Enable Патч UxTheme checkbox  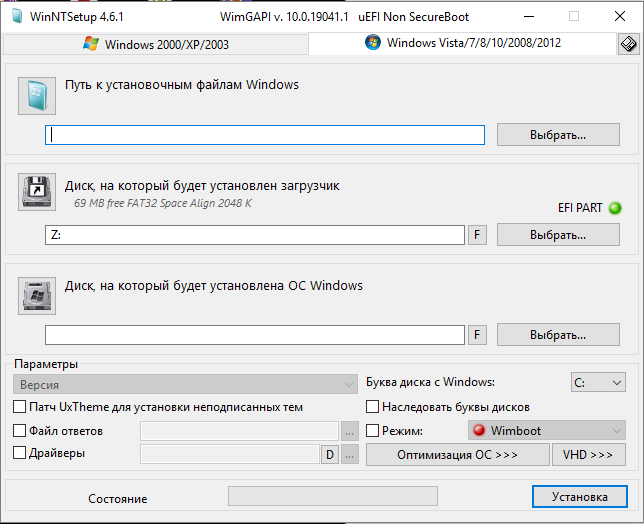pos(20,407)
